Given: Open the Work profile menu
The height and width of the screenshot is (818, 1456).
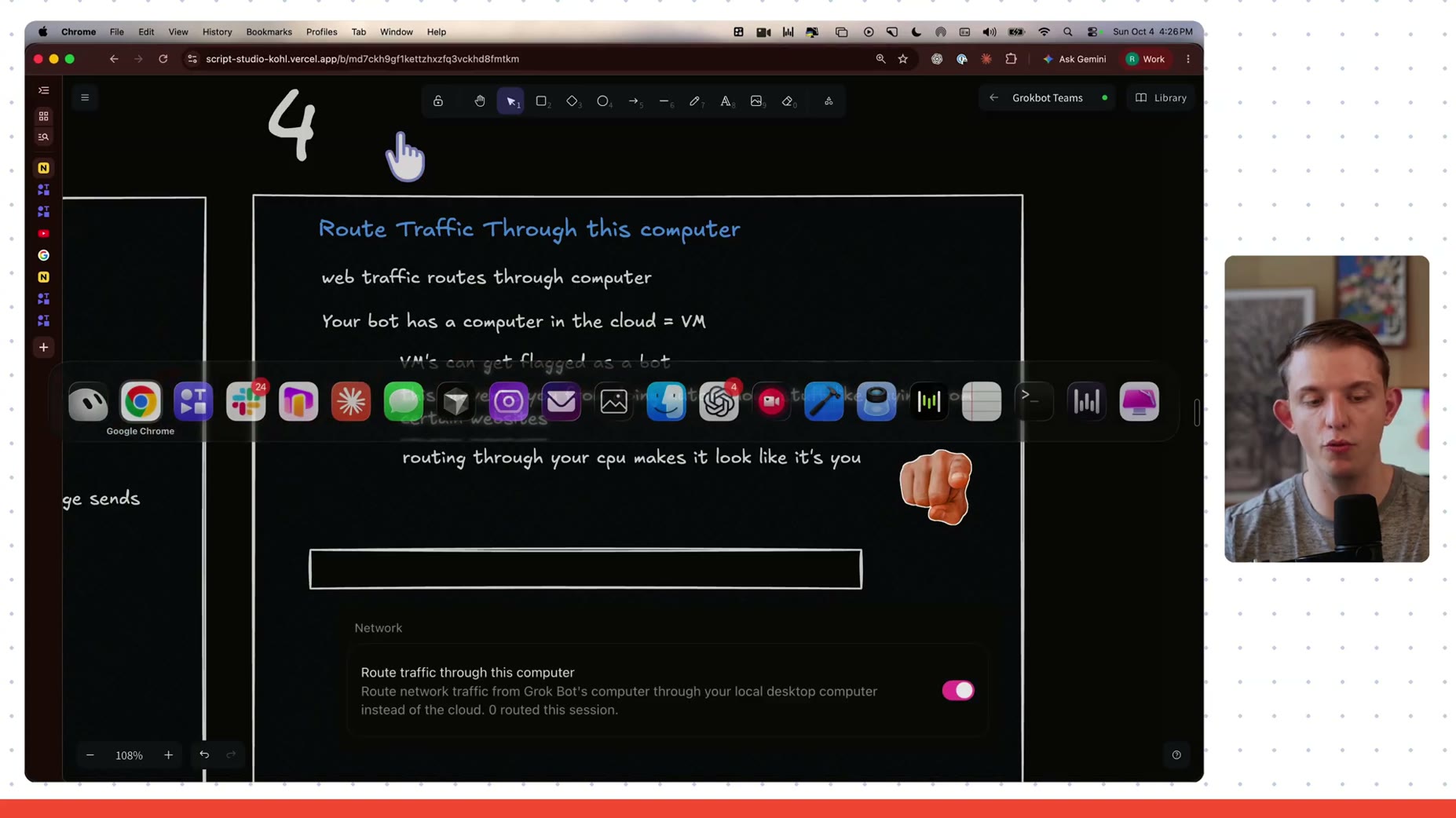Looking at the screenshot, I should (x=1146, y=59).
